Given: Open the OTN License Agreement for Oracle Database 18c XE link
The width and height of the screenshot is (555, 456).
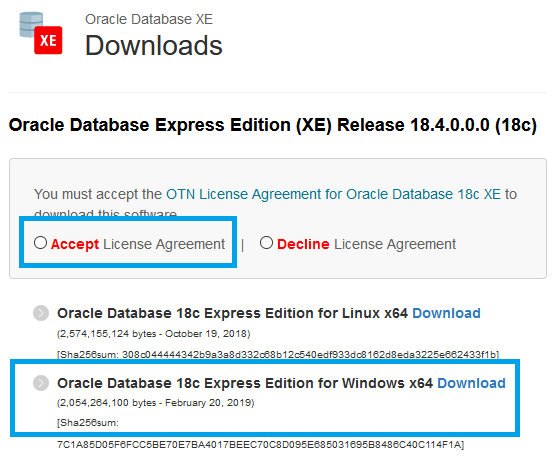Looking at the screenshot, I should 333,194.
